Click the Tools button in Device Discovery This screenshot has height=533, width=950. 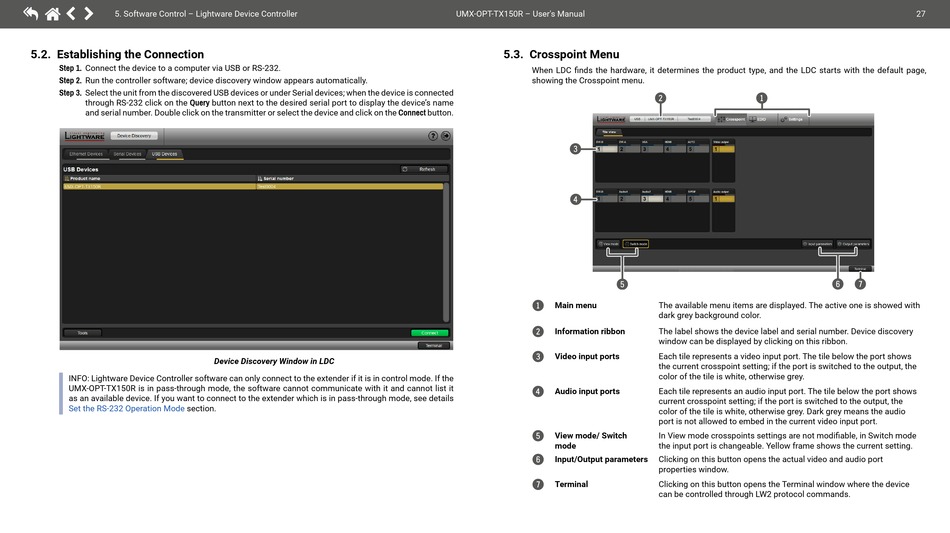click(x=82, y=333)
